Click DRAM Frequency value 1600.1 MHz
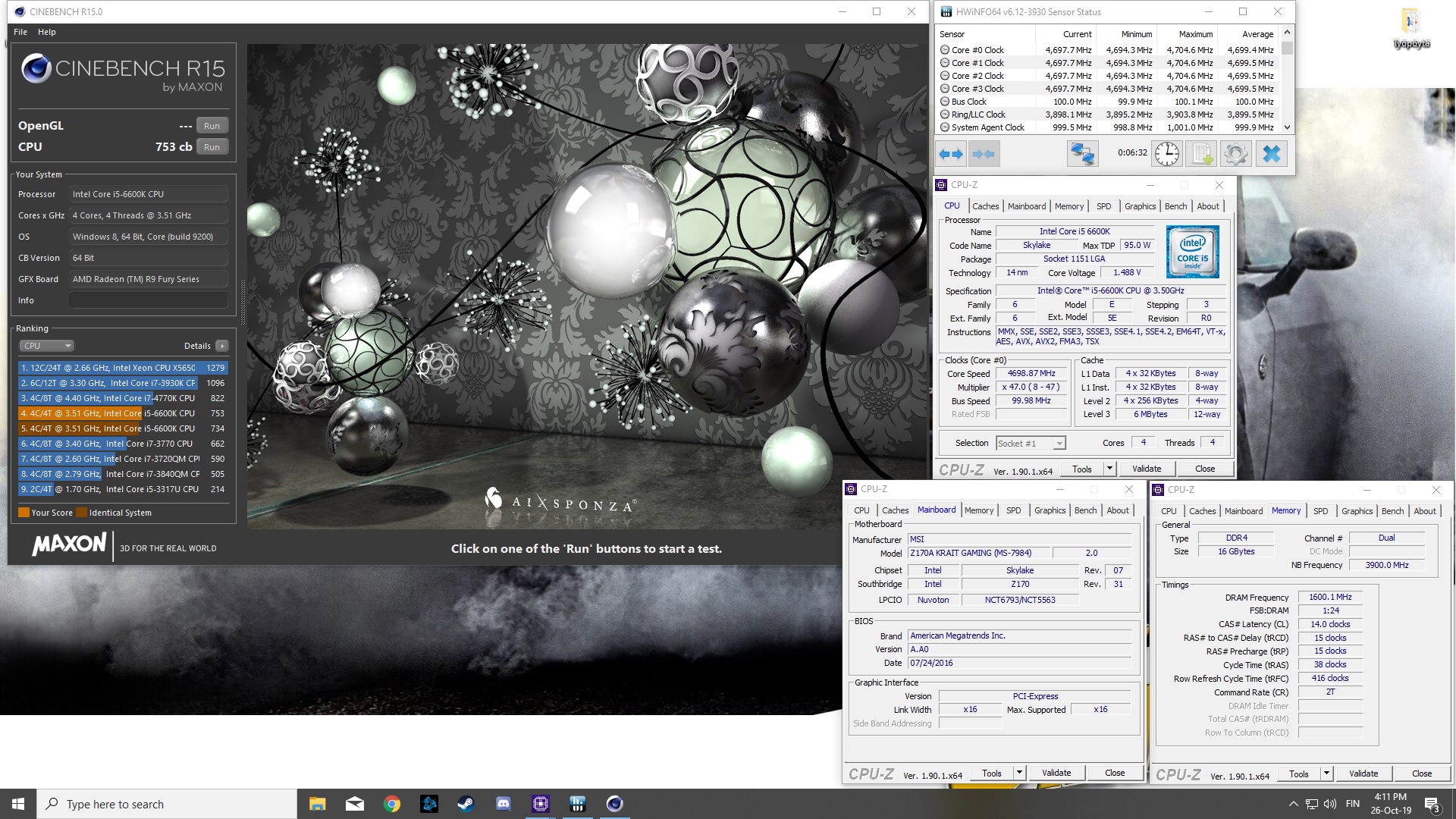This screenshot has width=1456, height=819. 1330,598
